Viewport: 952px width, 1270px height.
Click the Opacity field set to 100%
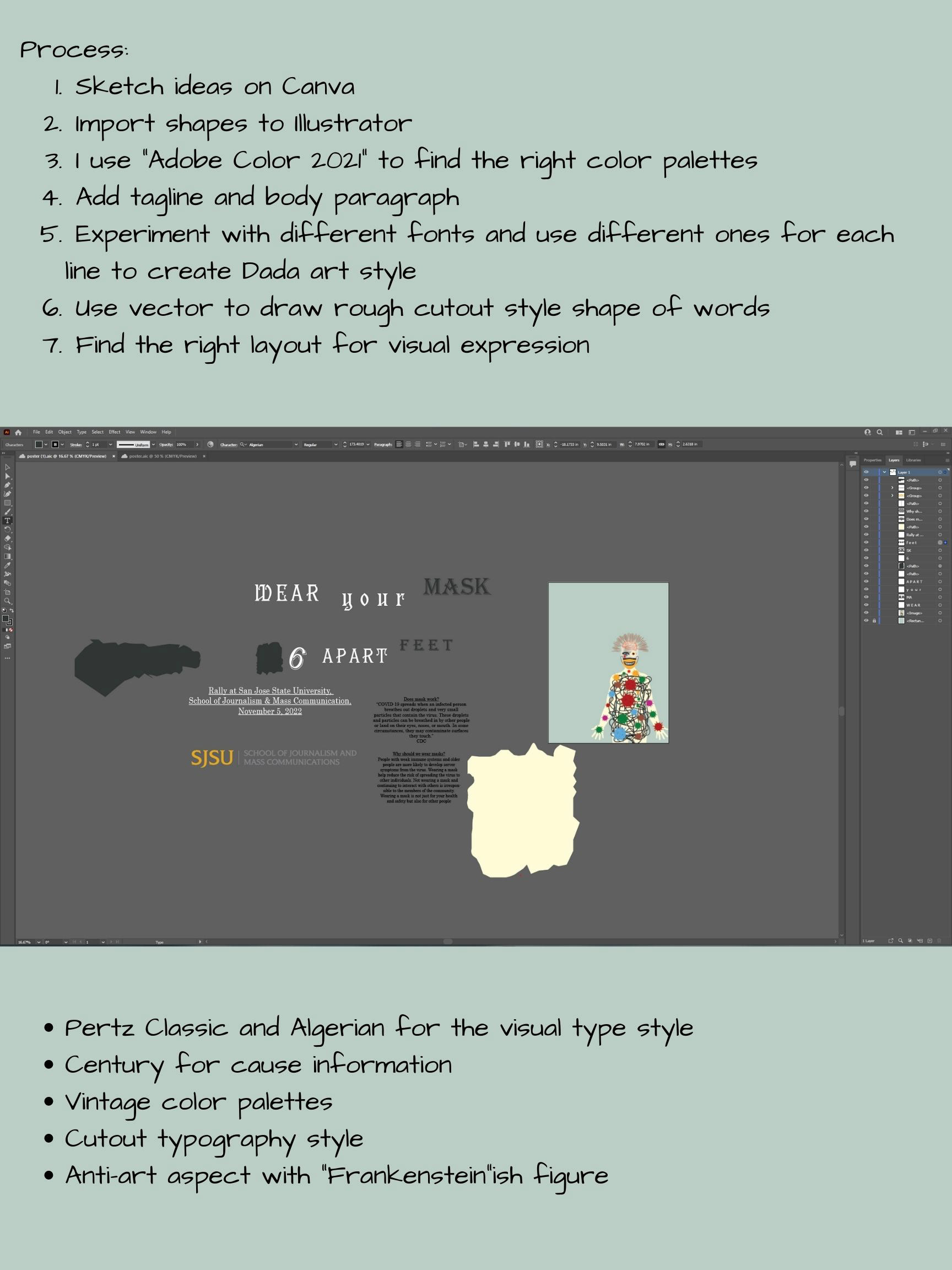181,445
